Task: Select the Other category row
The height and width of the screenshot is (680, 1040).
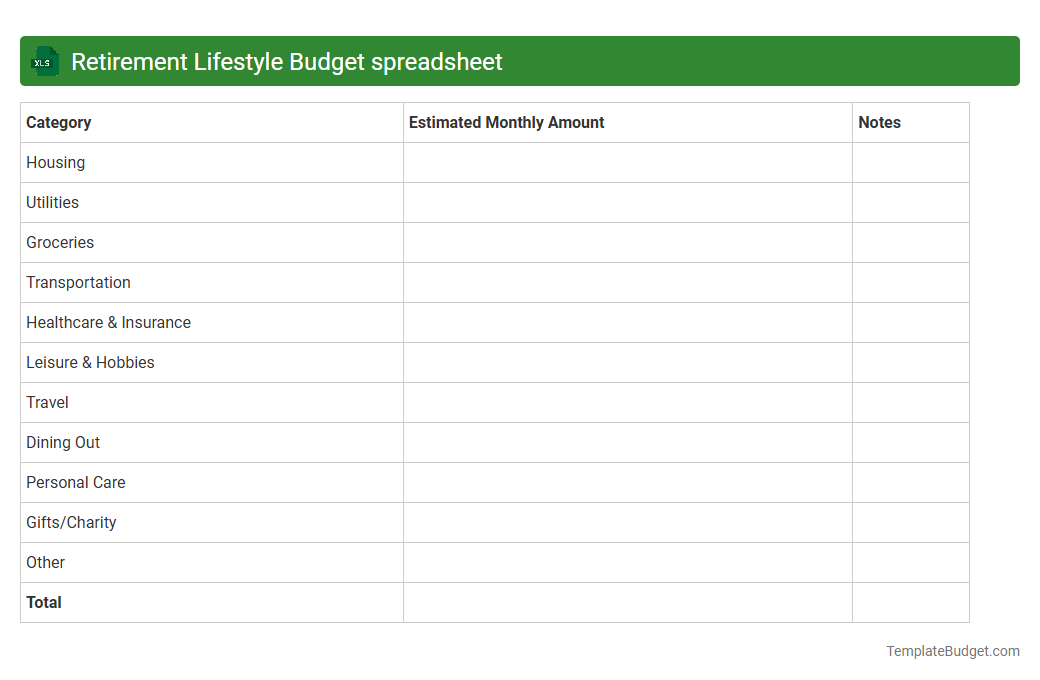Action: (45, 562)
